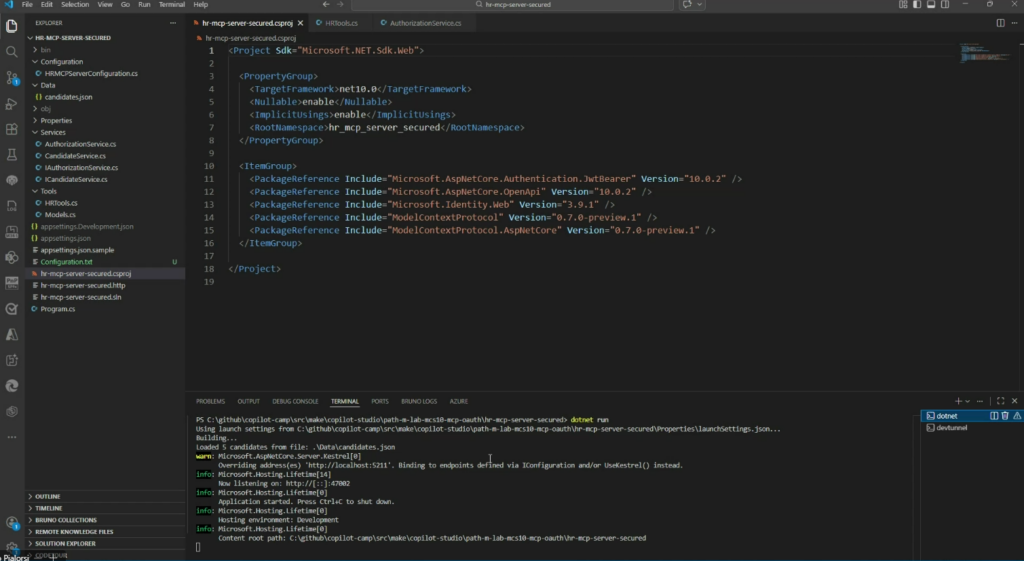Open Program.cs in the explorer
The height and width of the screenshot is (561, 1024).
click(x=58, y=309)
